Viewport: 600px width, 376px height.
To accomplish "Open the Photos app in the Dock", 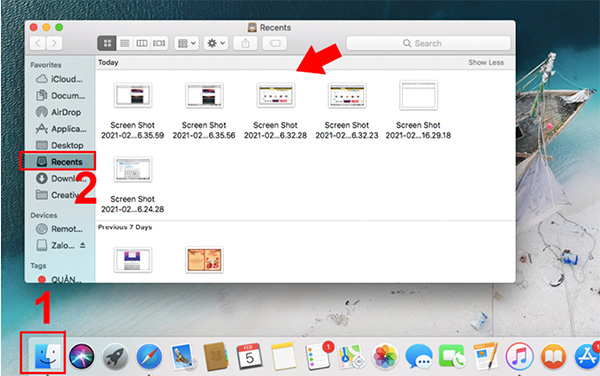I will pyautogui.click(x=385, y=357).
